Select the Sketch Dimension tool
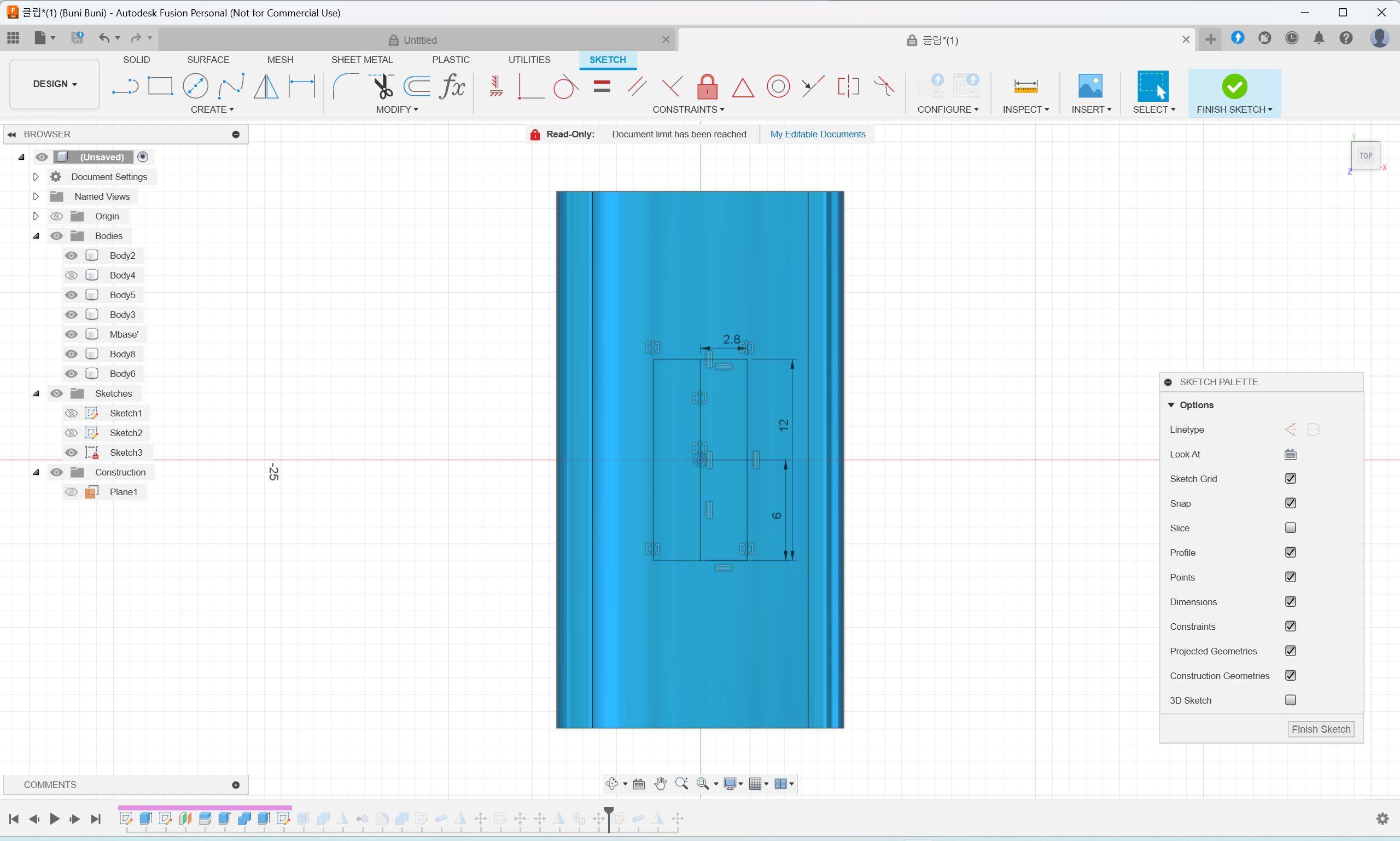1400x841 pixels. coord(302,86)
